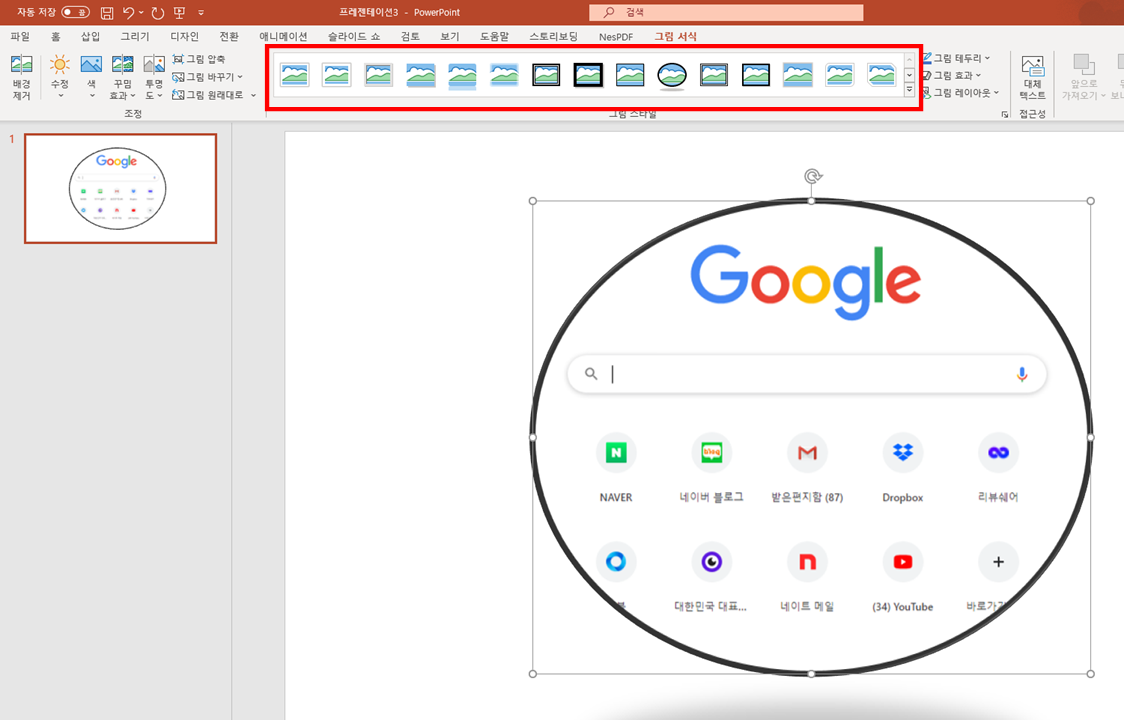Viewport: 1124px width, 720px height.
Task: Switch to the Slide Show (슬라이드 쇼) tab
Action: click(x=354, y=36)
